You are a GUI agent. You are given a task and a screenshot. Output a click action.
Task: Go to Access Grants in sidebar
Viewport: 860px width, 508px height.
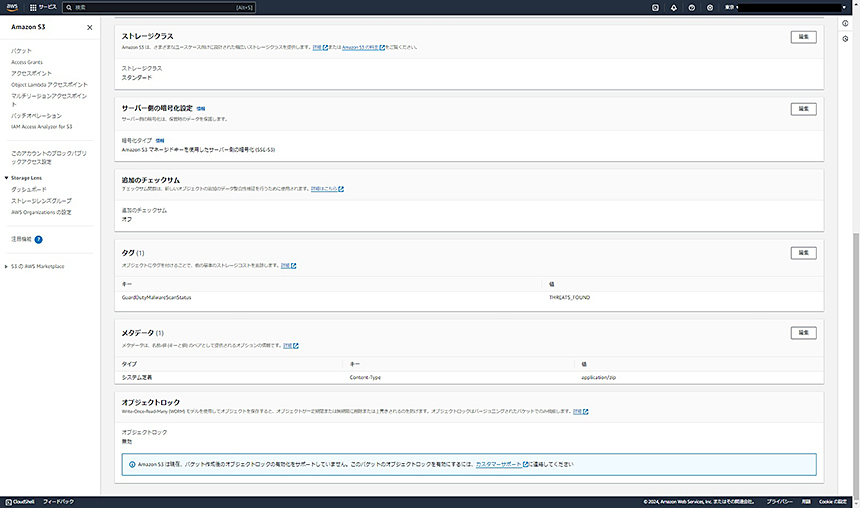(27, 62)
